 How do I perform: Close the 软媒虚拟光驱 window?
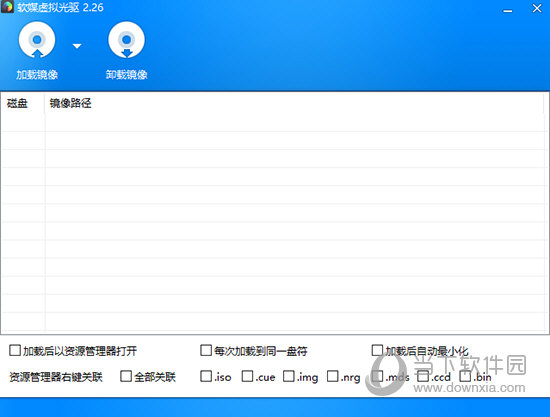[x=537, y=8]
